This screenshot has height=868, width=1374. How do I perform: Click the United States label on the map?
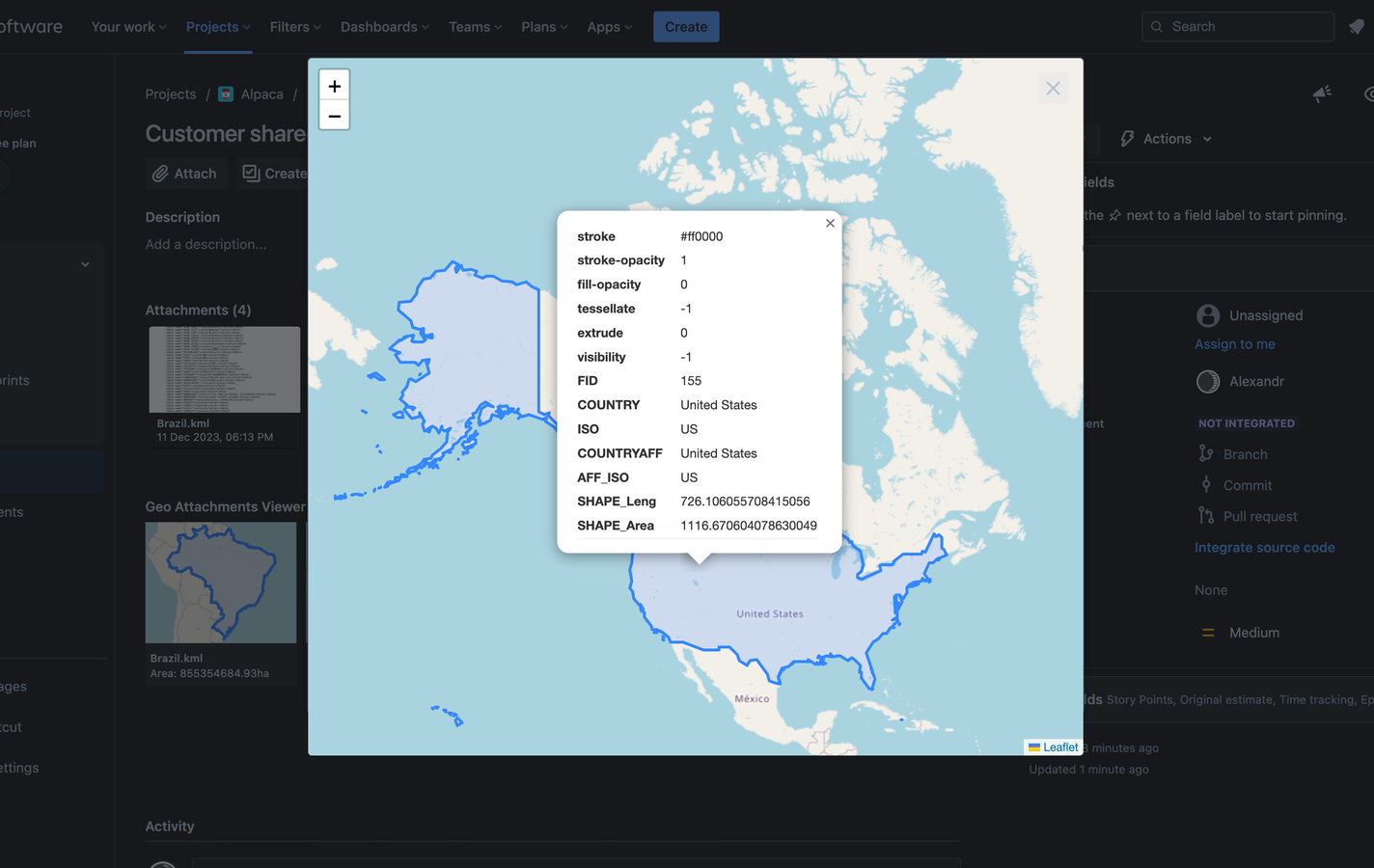tap(770, 614)
